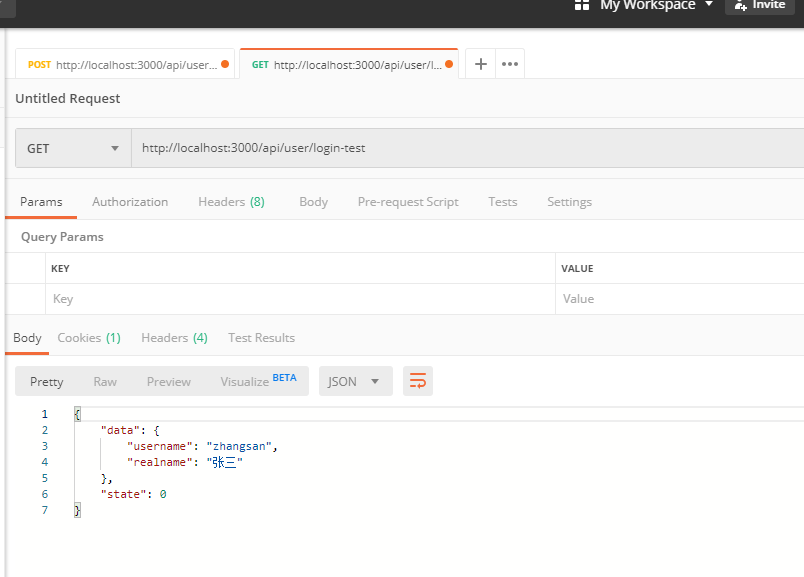Toggle the wrap lines icon in response

point(418,381)
